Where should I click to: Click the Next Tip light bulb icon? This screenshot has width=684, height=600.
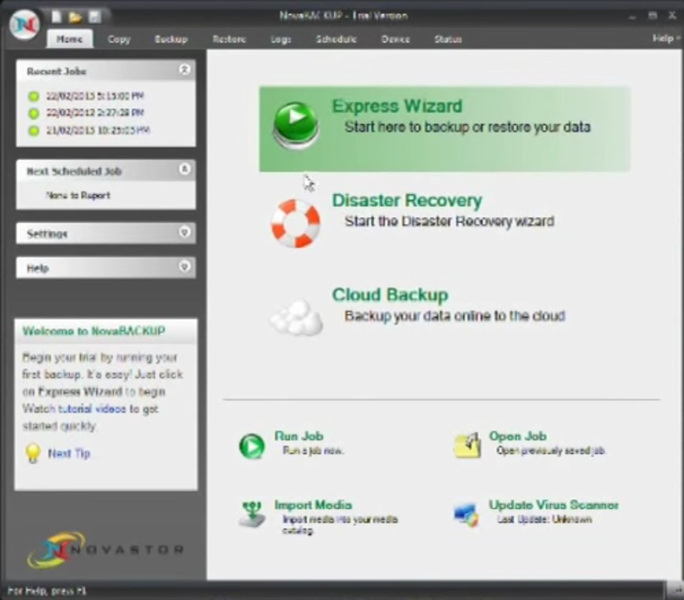point(33,453)
